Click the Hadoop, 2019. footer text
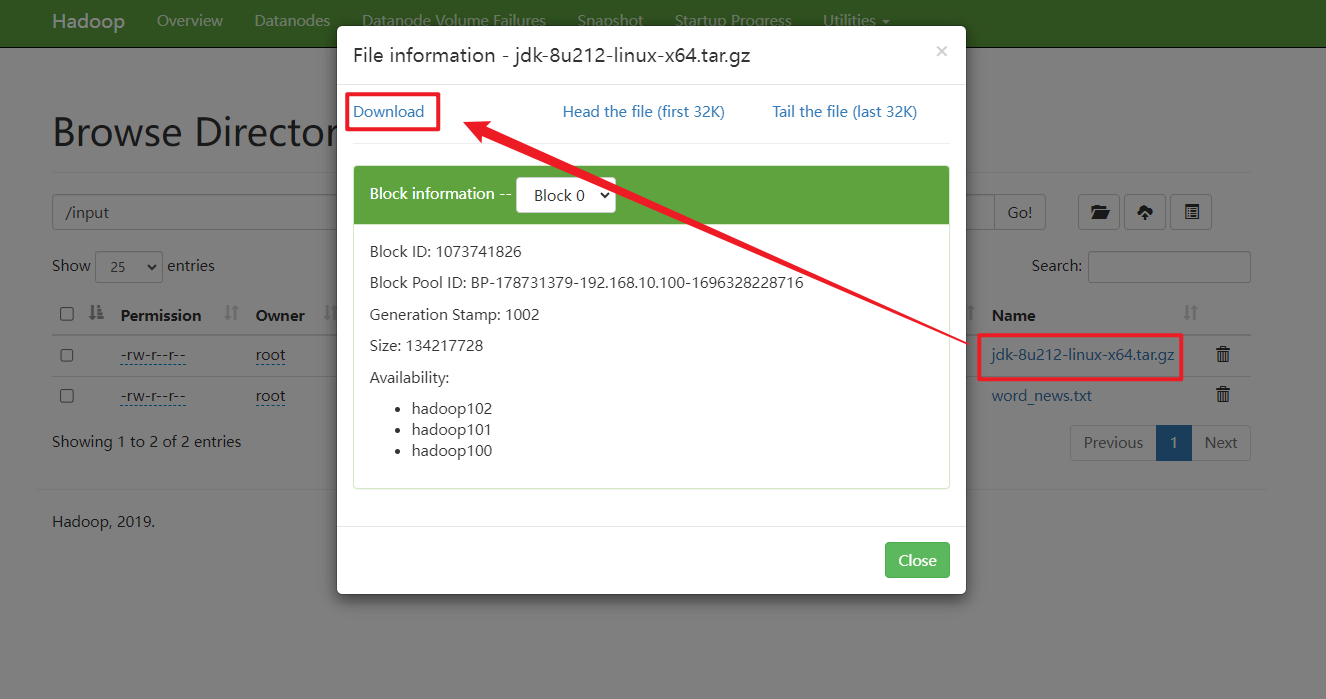The width and height of the screenshot is (1326, 699). (104, 521)
